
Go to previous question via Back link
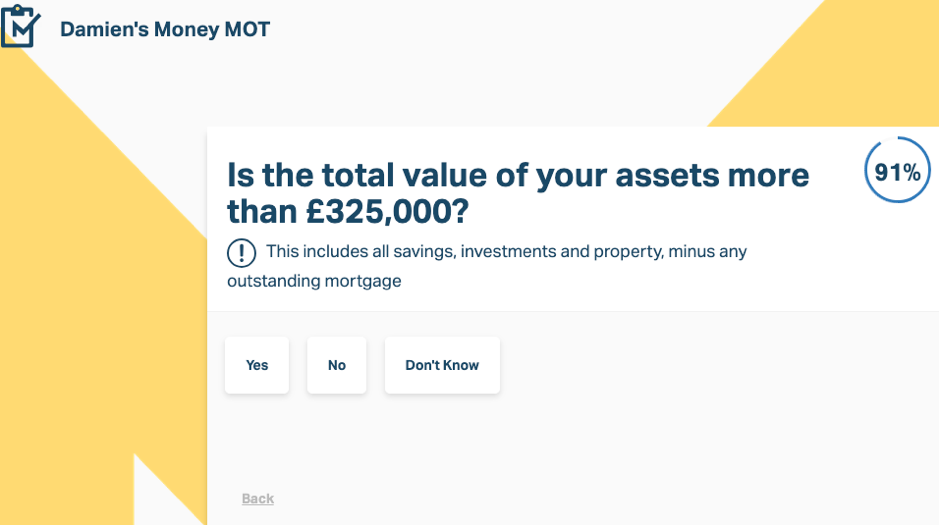258,499
